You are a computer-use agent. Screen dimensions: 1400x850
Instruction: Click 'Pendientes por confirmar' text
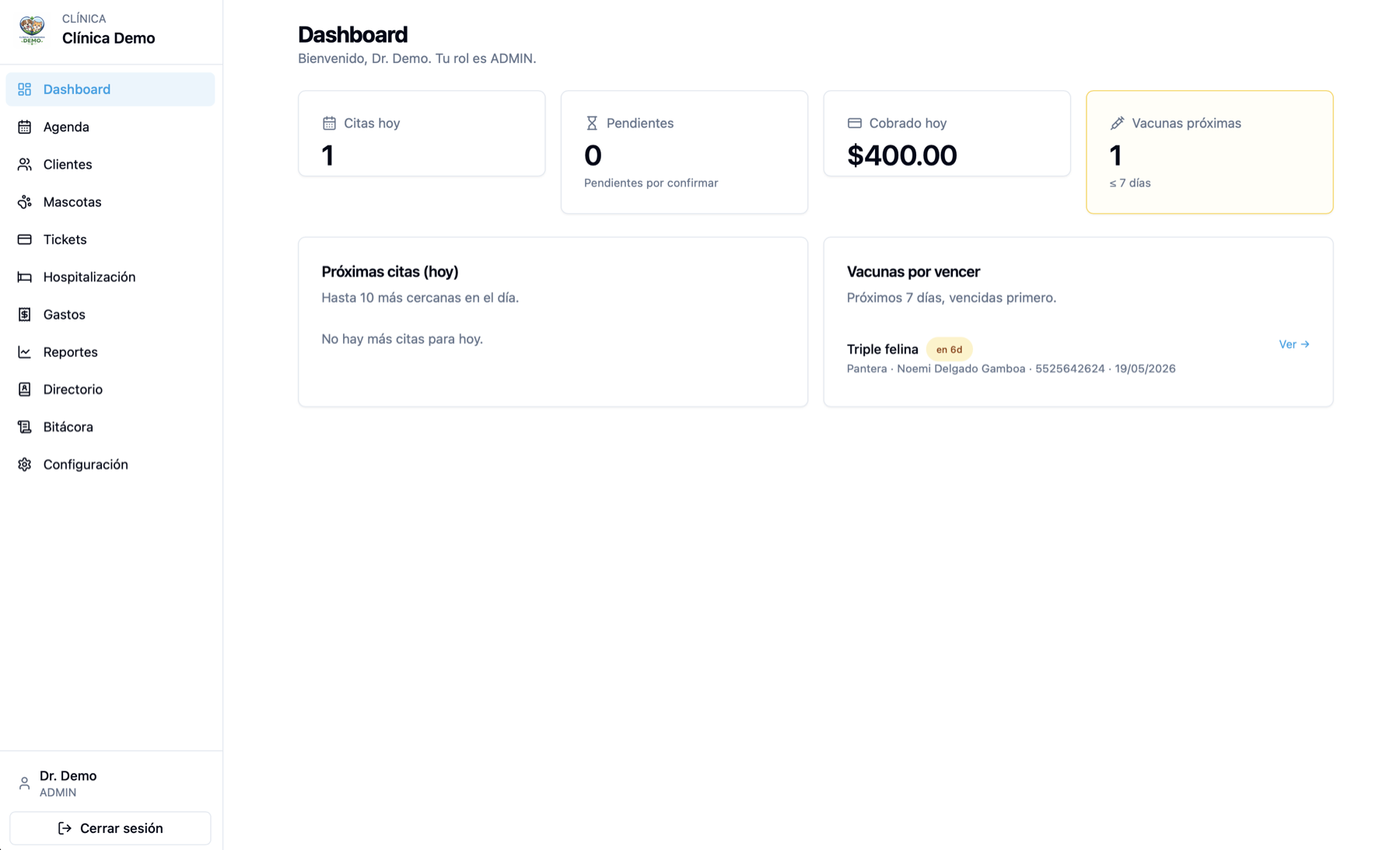click(651, 184)
